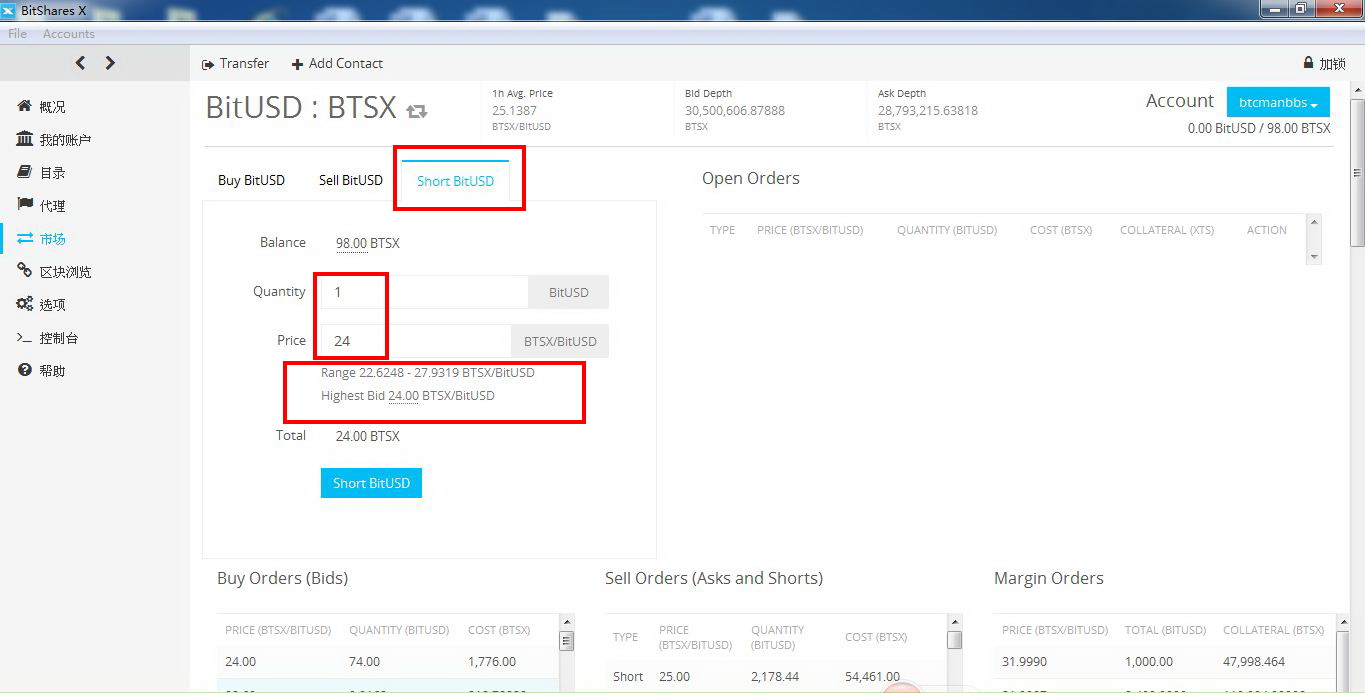The height and width of the screenshot is (693, 1365).
Task: Expand the btcmanbbs account dropdown
Action: (x=1278, y=103)
